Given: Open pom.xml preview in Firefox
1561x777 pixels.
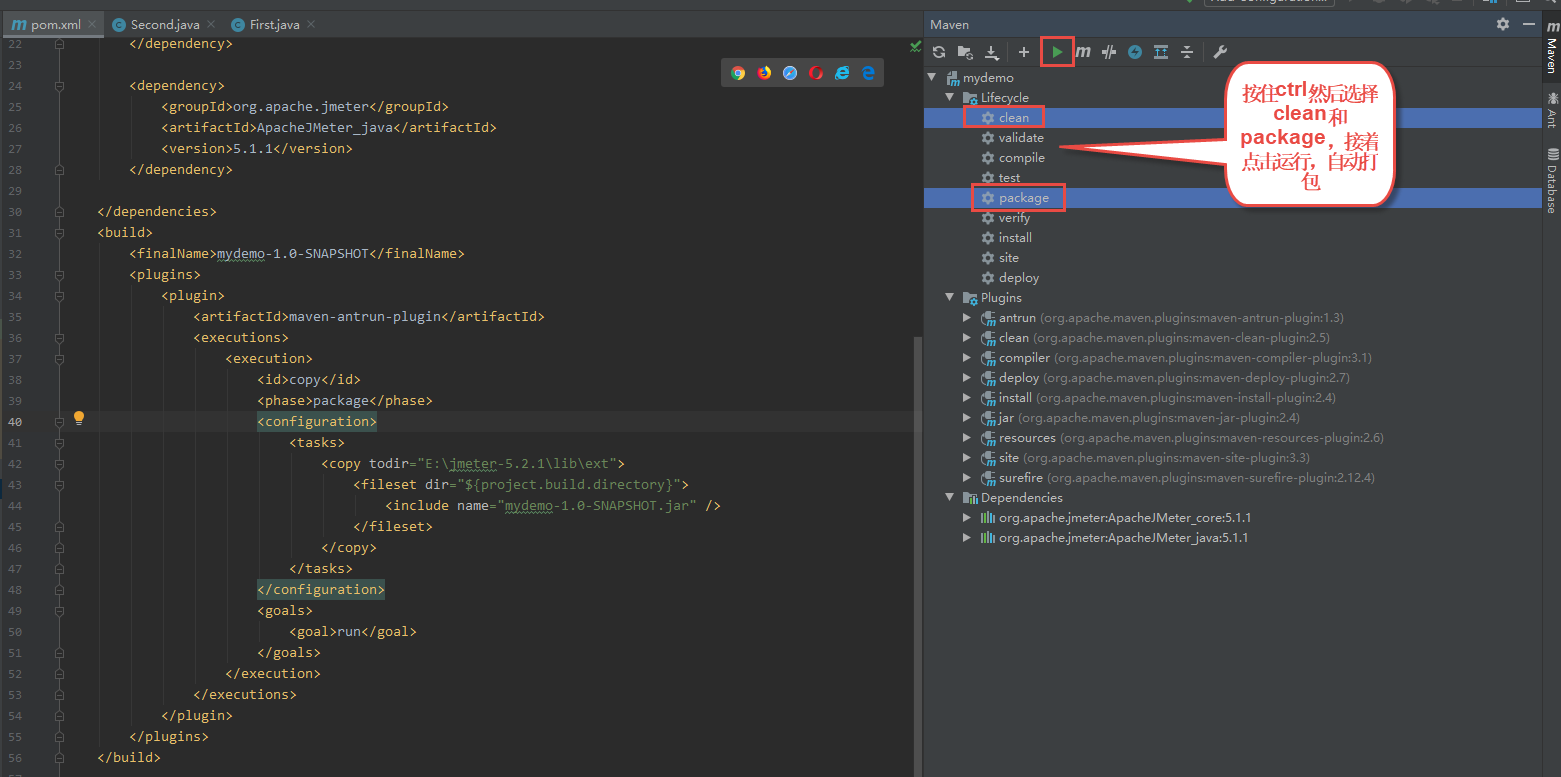Looking at the screenshot, I should coord(764,73).
